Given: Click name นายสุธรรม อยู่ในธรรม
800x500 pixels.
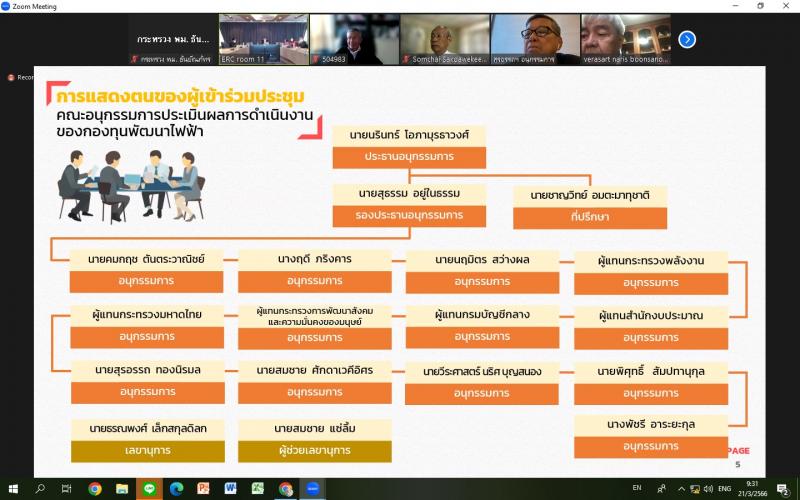Looking at the screenshot, I should click(409, 194).
